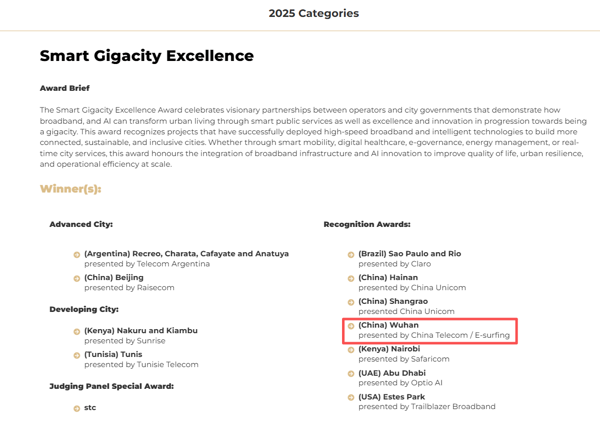Click the Smart Gigacity Excellence title
Viewport: 600px width, 423px height.
tap(146, 56)
